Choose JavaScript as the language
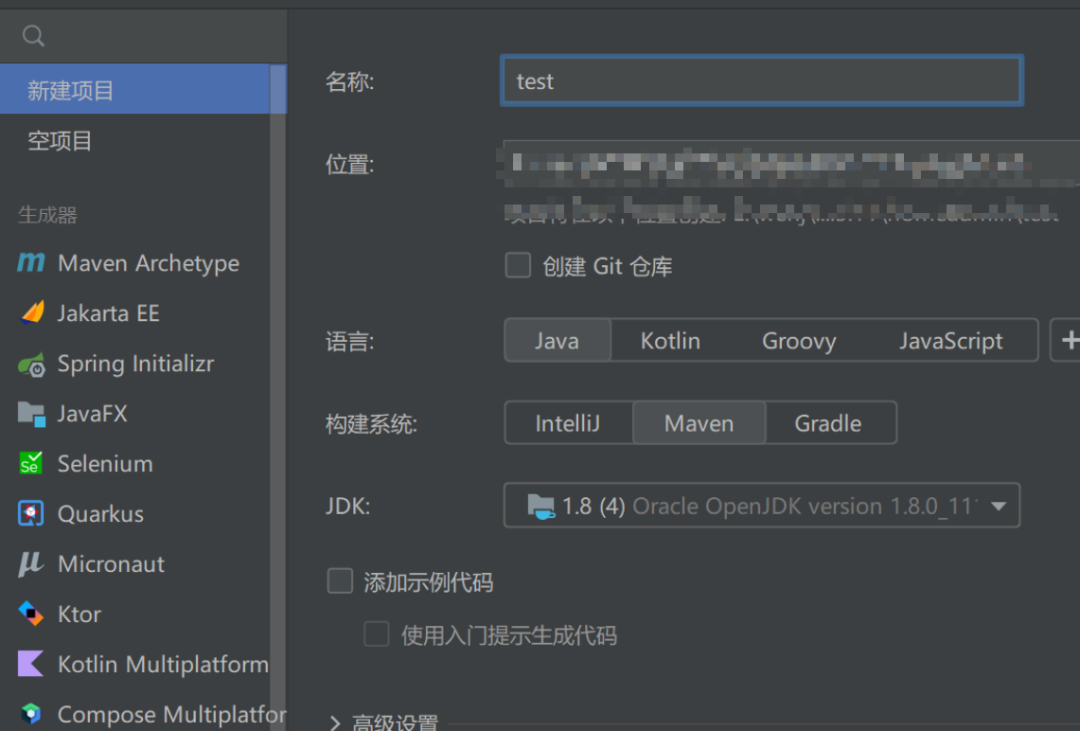Image resolution: width=1080 pixels, height=731 pixels. 951,340
